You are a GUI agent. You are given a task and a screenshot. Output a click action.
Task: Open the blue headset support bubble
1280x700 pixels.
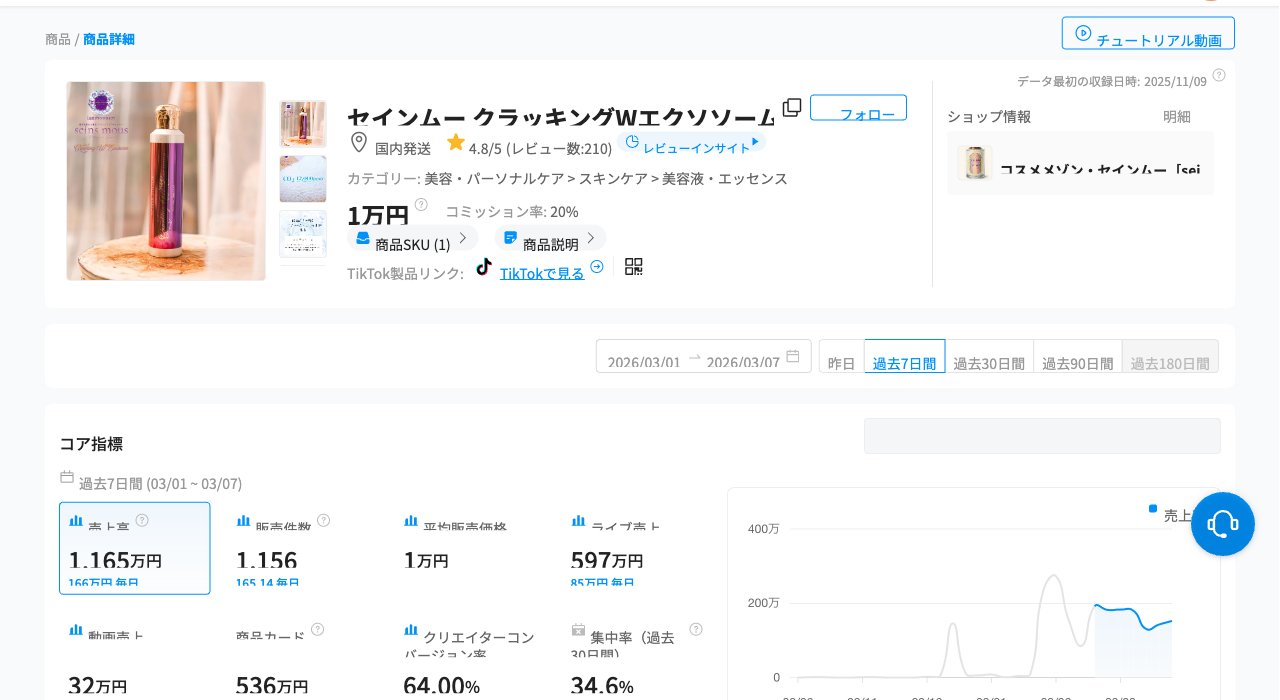pyautogui.click(x=1223, y=523)
